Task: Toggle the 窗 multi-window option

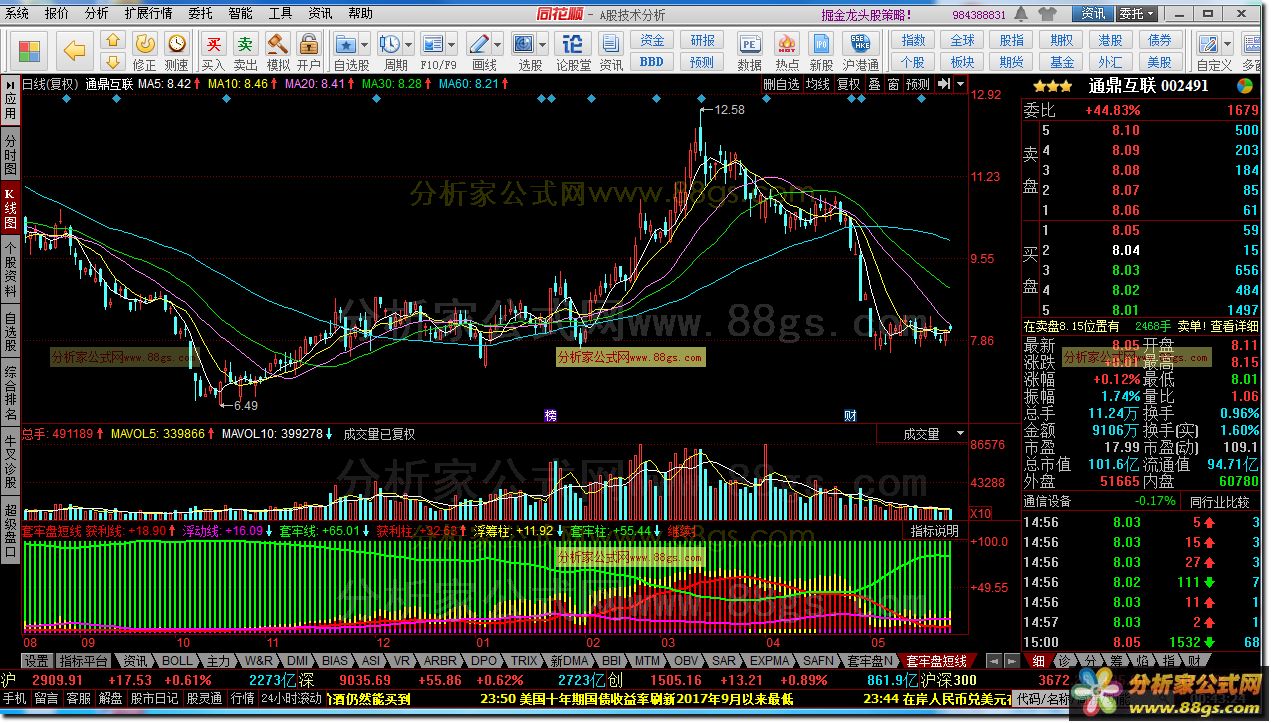Action: coord(893,85)
